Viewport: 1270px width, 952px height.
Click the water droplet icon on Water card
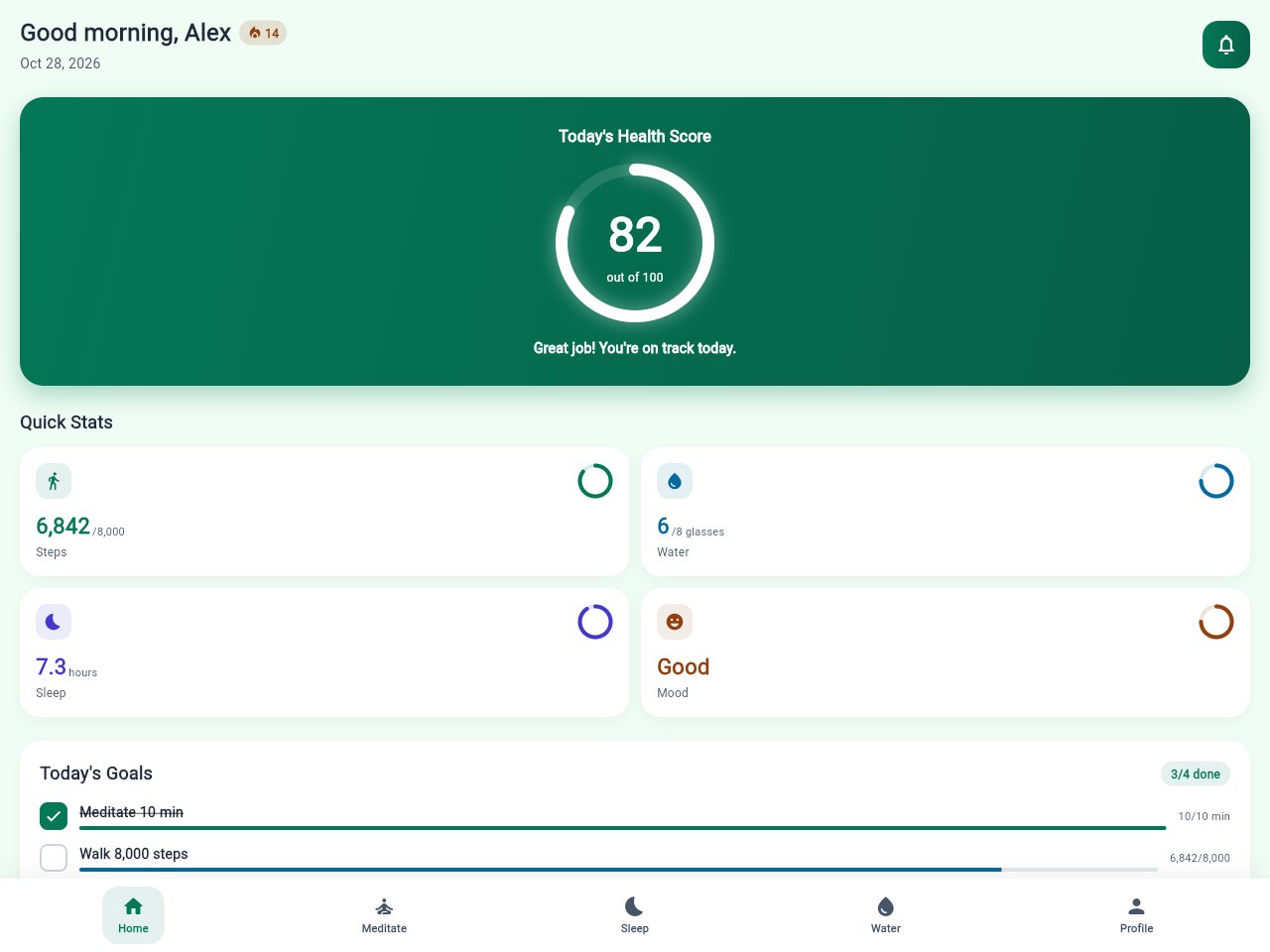point(675,481)
